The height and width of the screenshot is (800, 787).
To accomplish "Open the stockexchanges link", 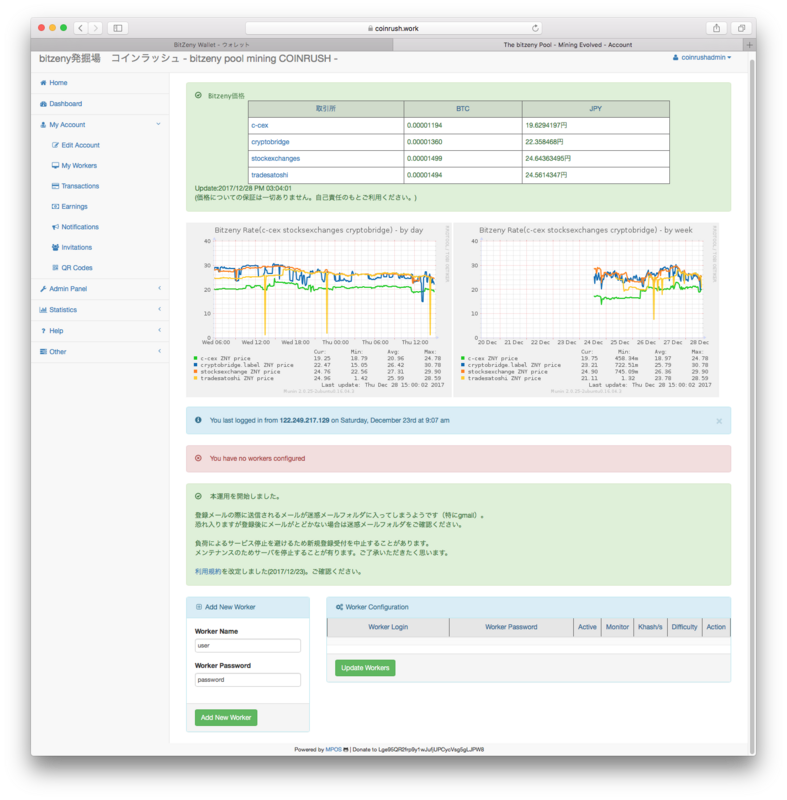I will click(x=275, y=159).
